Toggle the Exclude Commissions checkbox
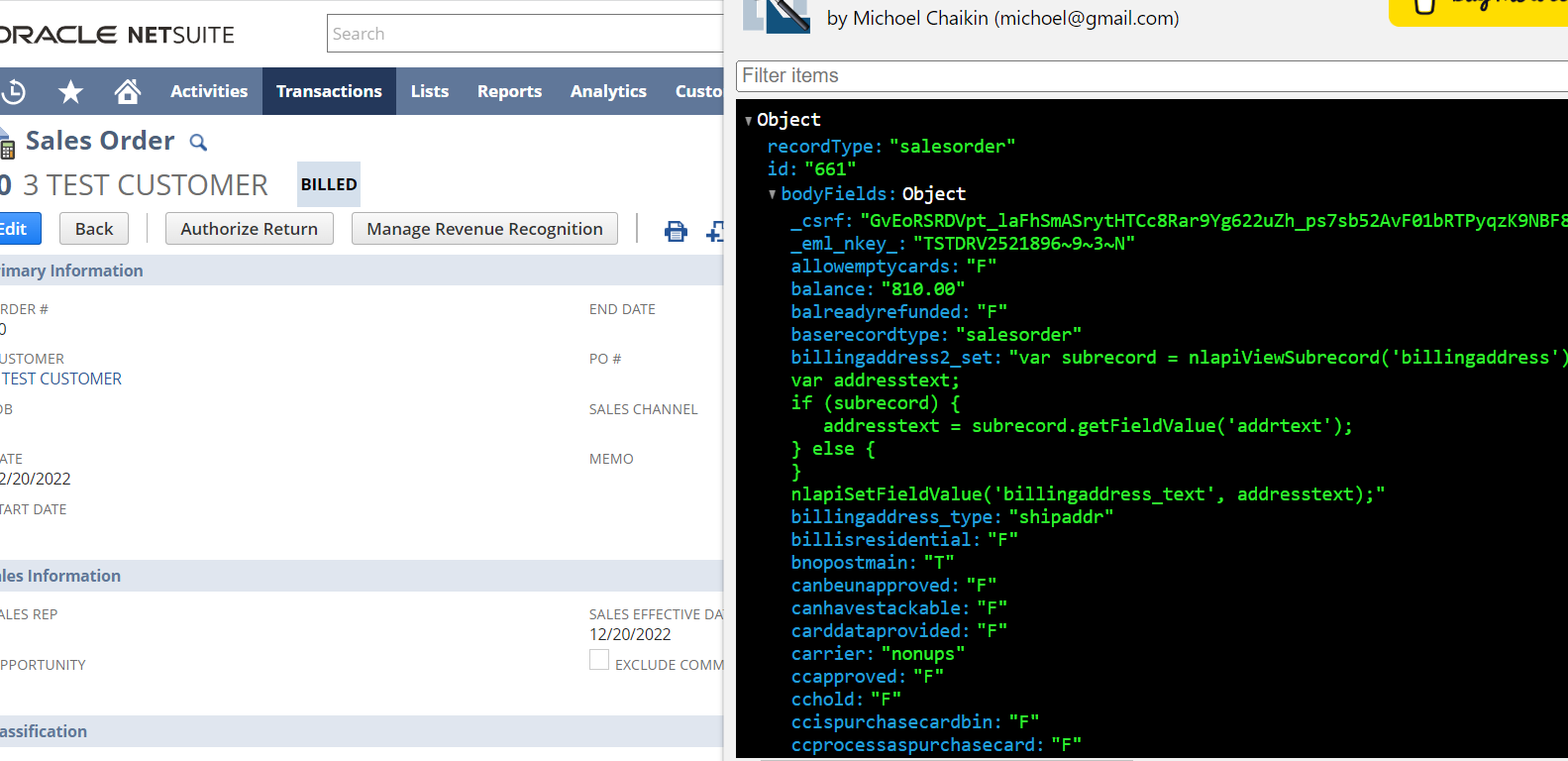 (599, 660)
